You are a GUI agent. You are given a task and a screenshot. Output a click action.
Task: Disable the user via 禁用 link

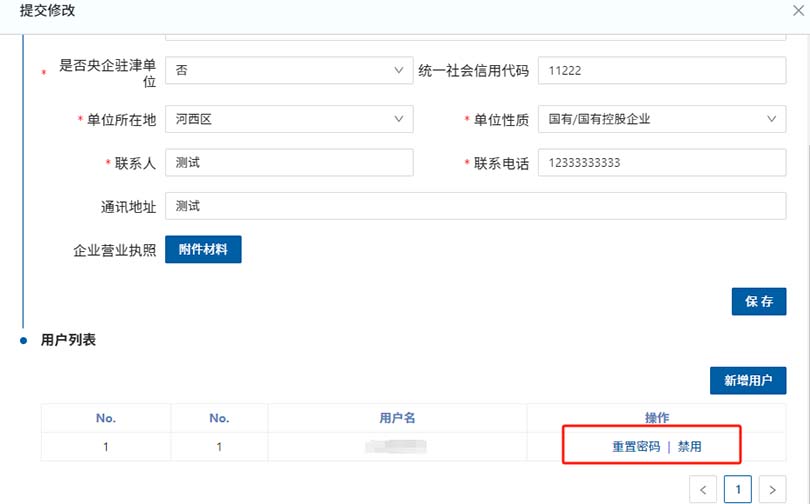690,447
